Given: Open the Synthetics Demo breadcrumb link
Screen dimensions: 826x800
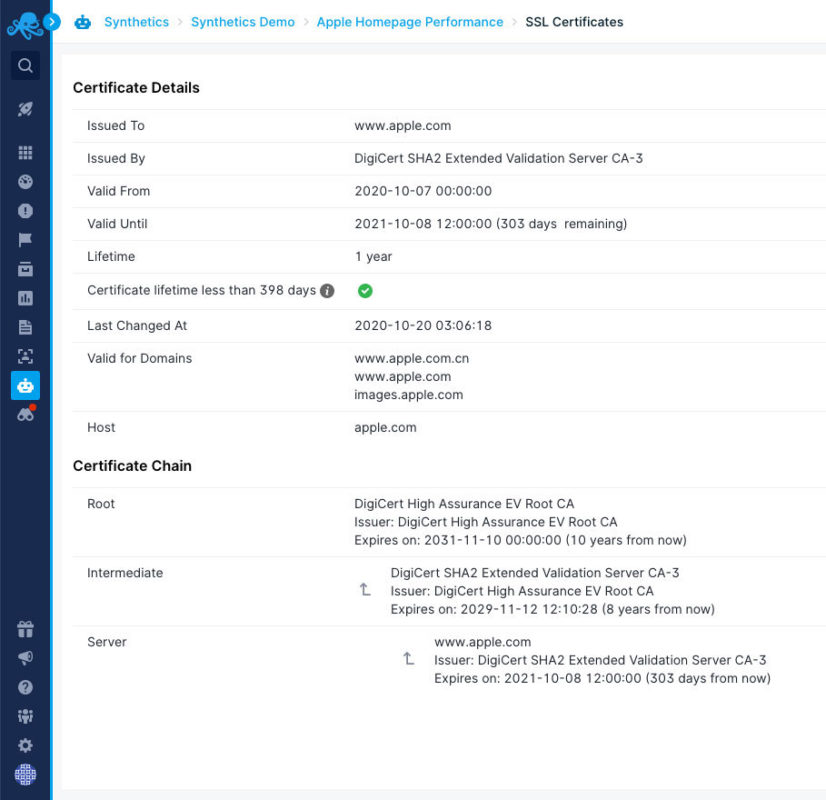Looking at the screenshot, I should (x=243, y=22).
